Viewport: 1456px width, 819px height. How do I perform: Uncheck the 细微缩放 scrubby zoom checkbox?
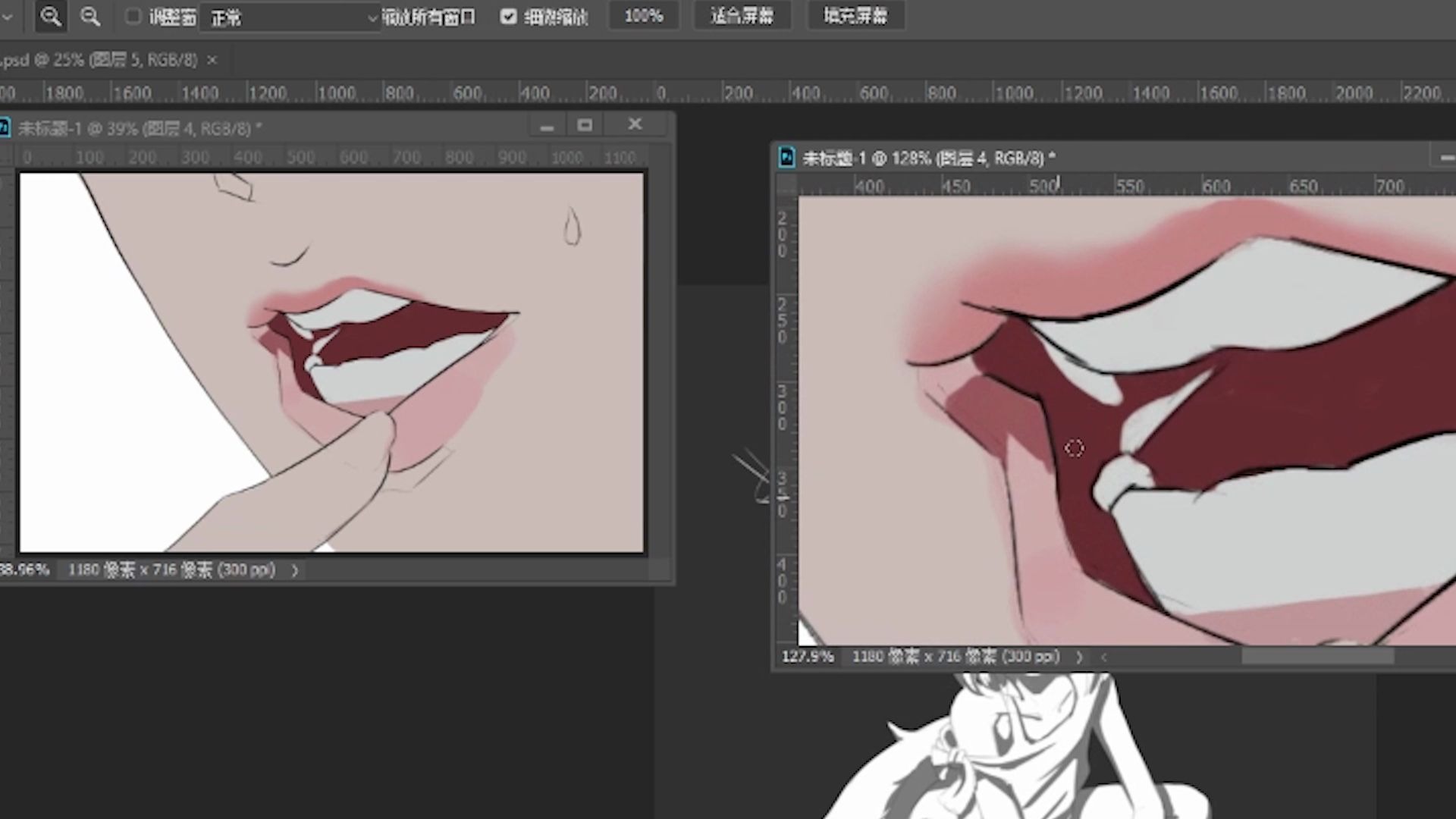[x=509, y=17]
